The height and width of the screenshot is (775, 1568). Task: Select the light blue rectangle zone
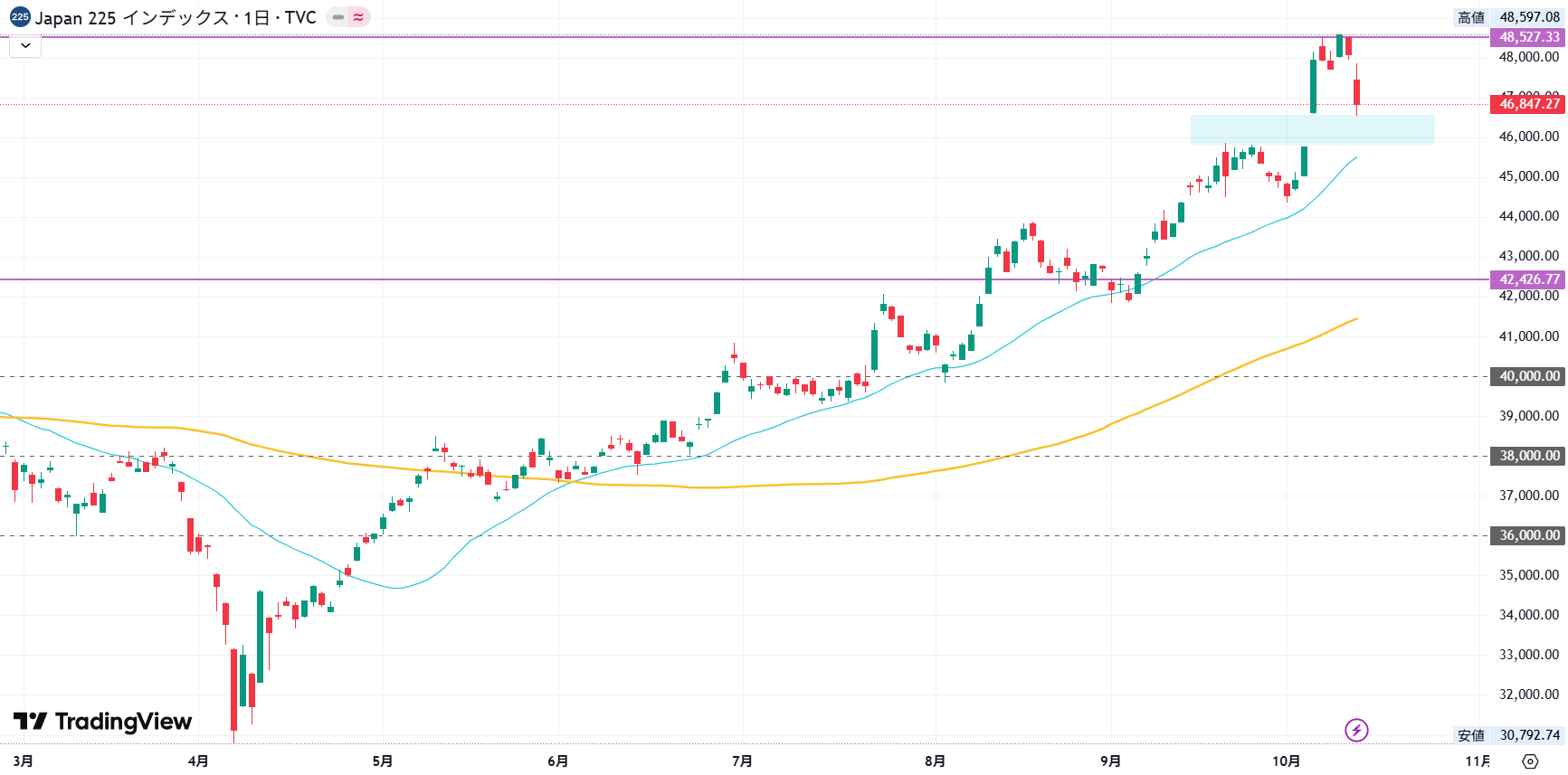[1312, 129]
